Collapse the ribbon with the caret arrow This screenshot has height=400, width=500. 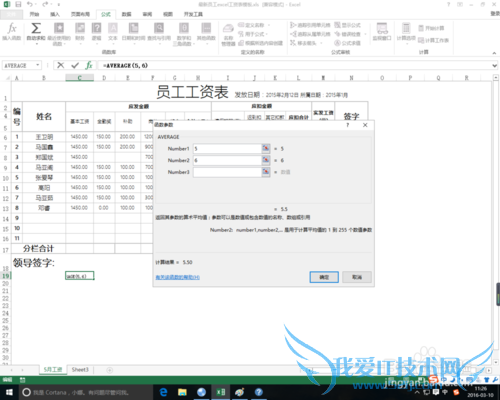tap(494, 53)
